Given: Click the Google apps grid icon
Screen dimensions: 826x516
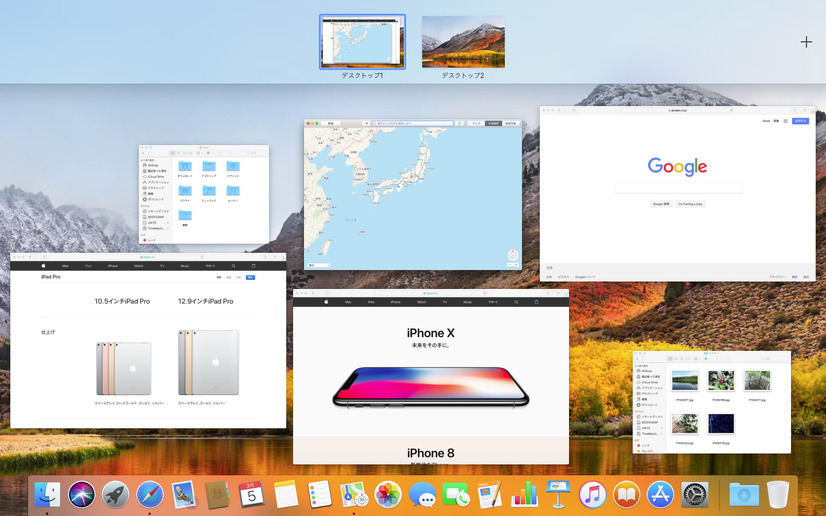Looking at the screenshot, I should pyautogui.click(x=785, y=121).
